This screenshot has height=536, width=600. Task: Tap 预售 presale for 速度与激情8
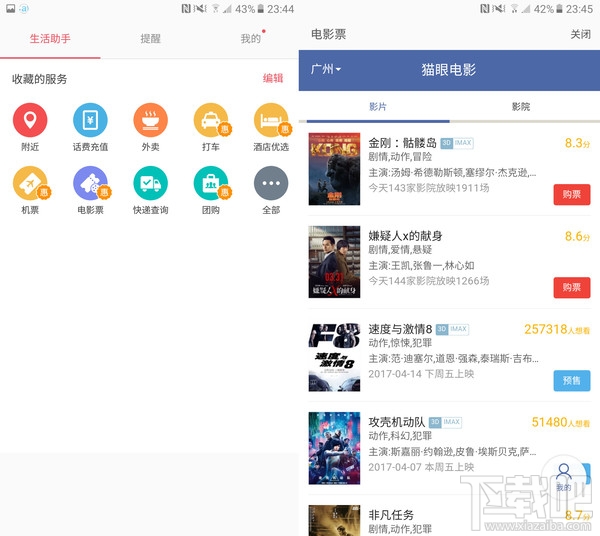click(572, 380)
